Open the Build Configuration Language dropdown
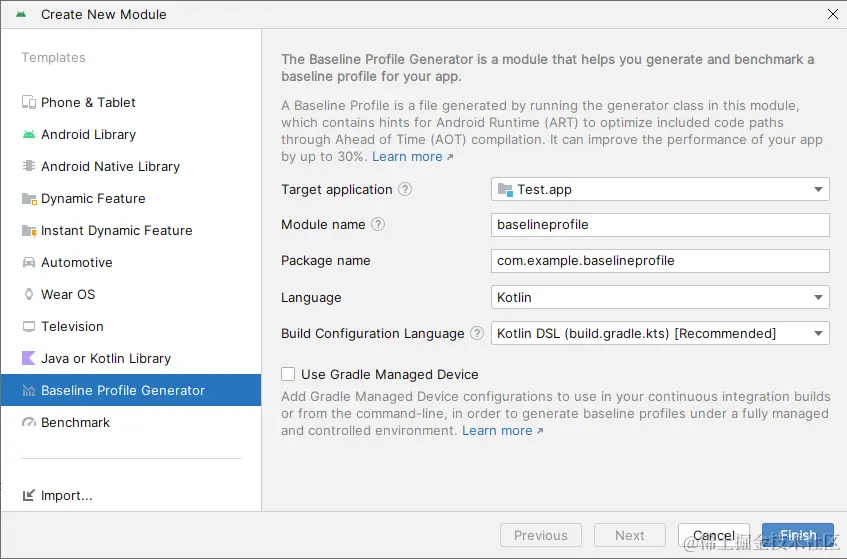 point(660,333)
